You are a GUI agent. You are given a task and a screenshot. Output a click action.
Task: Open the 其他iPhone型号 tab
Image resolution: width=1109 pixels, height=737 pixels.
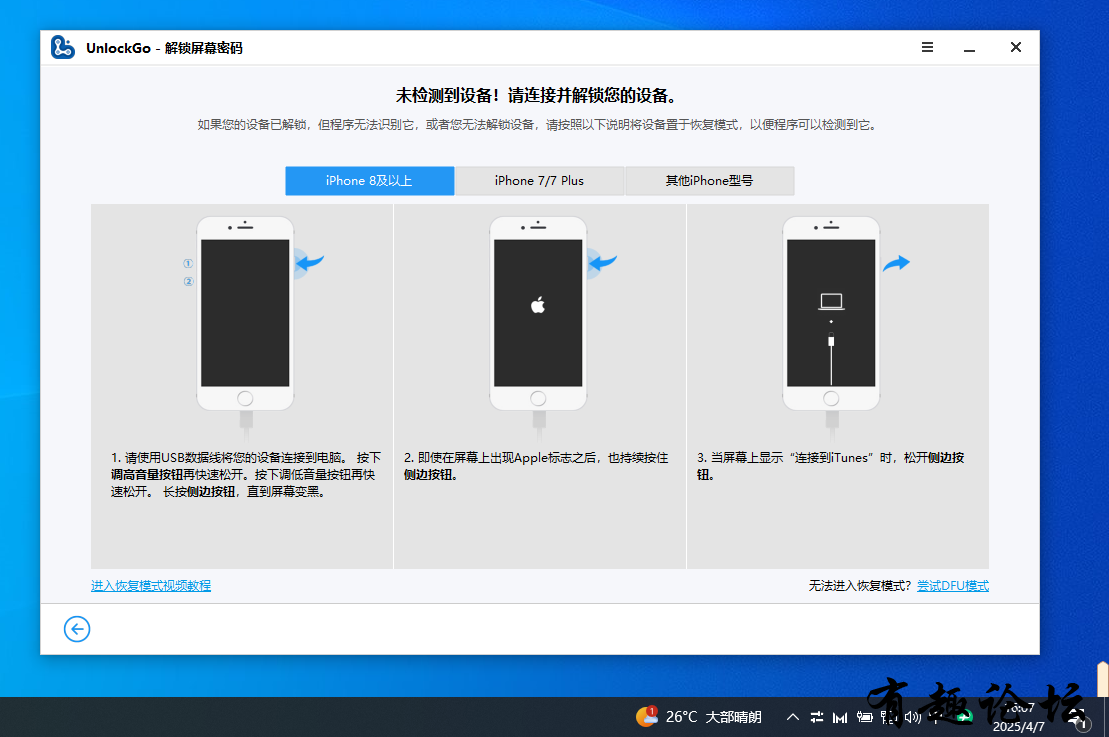709,181
